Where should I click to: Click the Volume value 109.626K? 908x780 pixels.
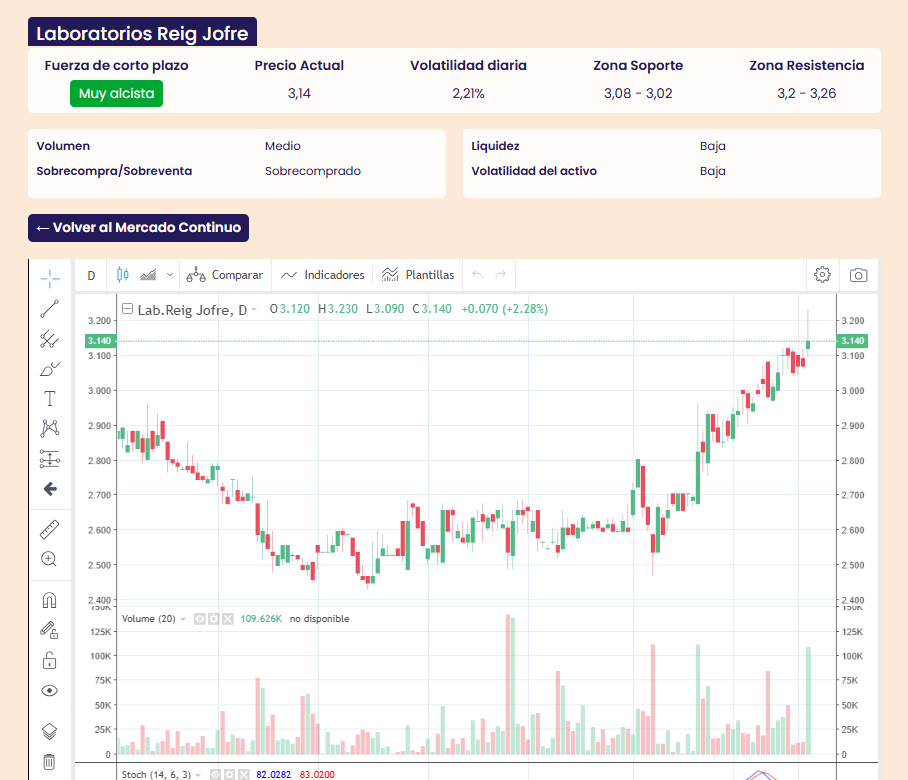[x=261, y=619]
